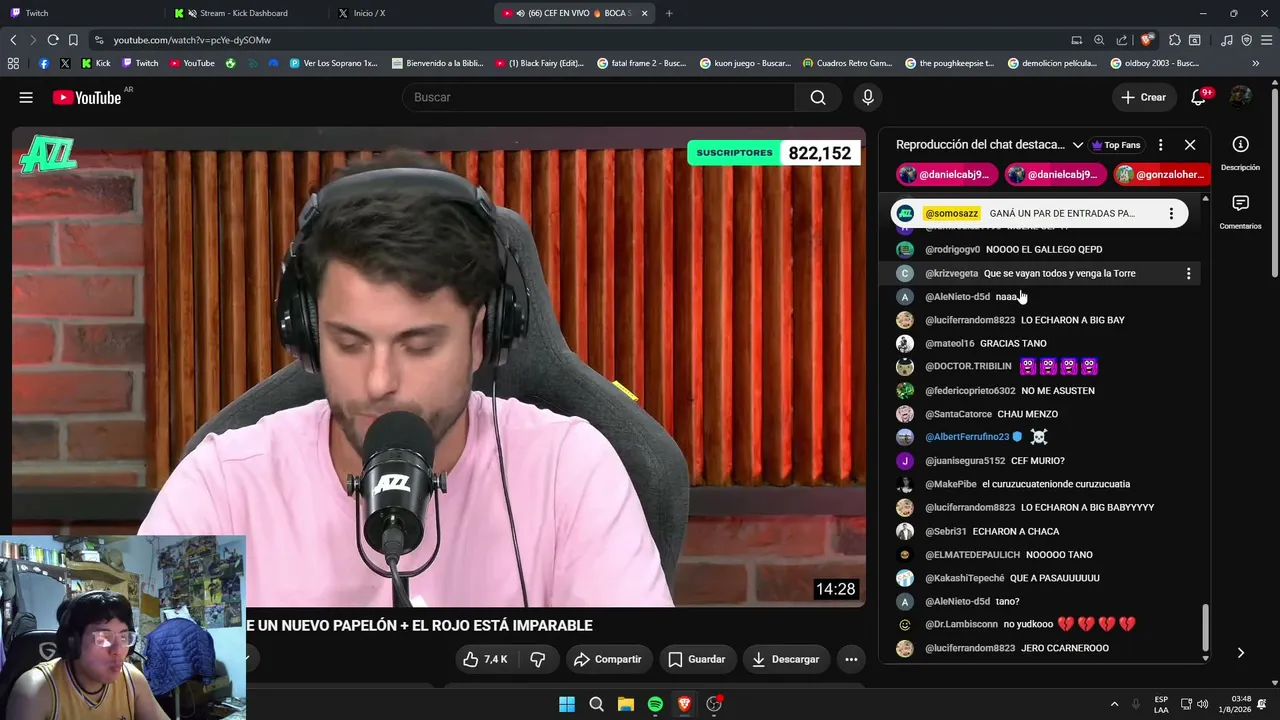1280x720 pixels.
Task: Open the ESP LAA language indicator
Action: pos(1161,704)
